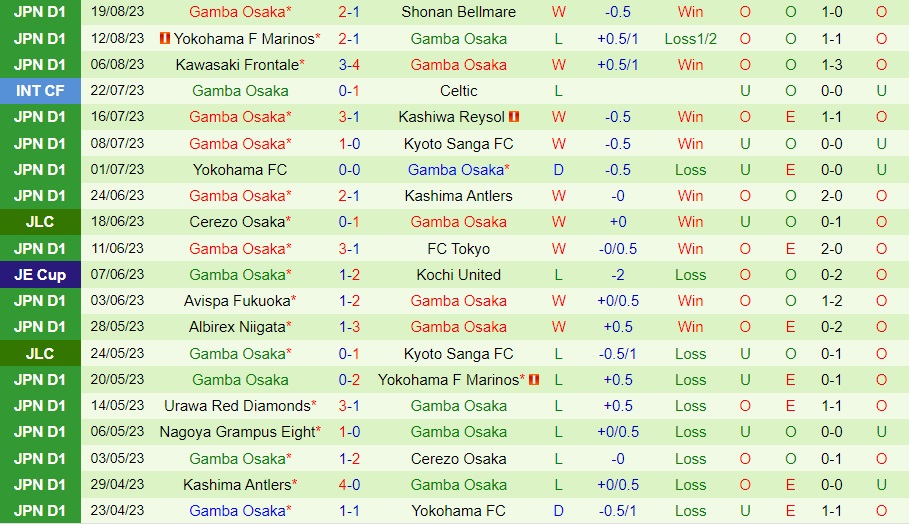The image size is (909, 524).
Task: Open Shonan Bellmare team link
Action: coord(458,12)
